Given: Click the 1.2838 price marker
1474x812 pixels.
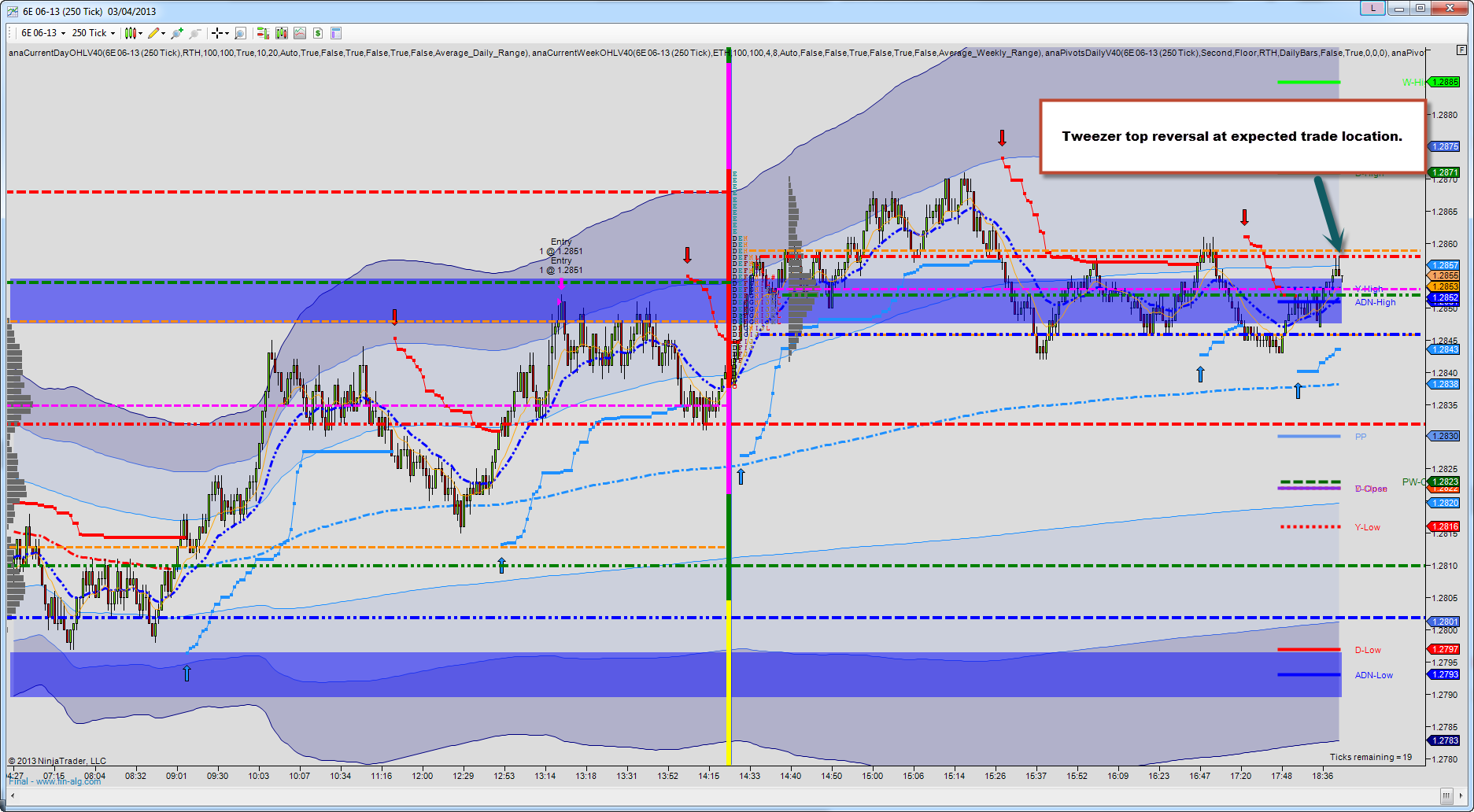Looking at the screenshot, I should (1445, 384).
